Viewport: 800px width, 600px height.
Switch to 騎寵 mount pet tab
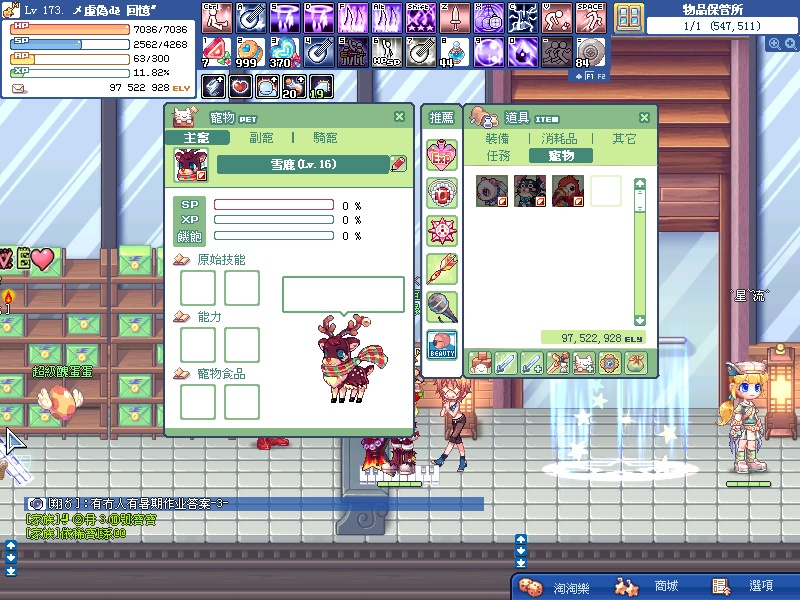[x=325, y=138]
